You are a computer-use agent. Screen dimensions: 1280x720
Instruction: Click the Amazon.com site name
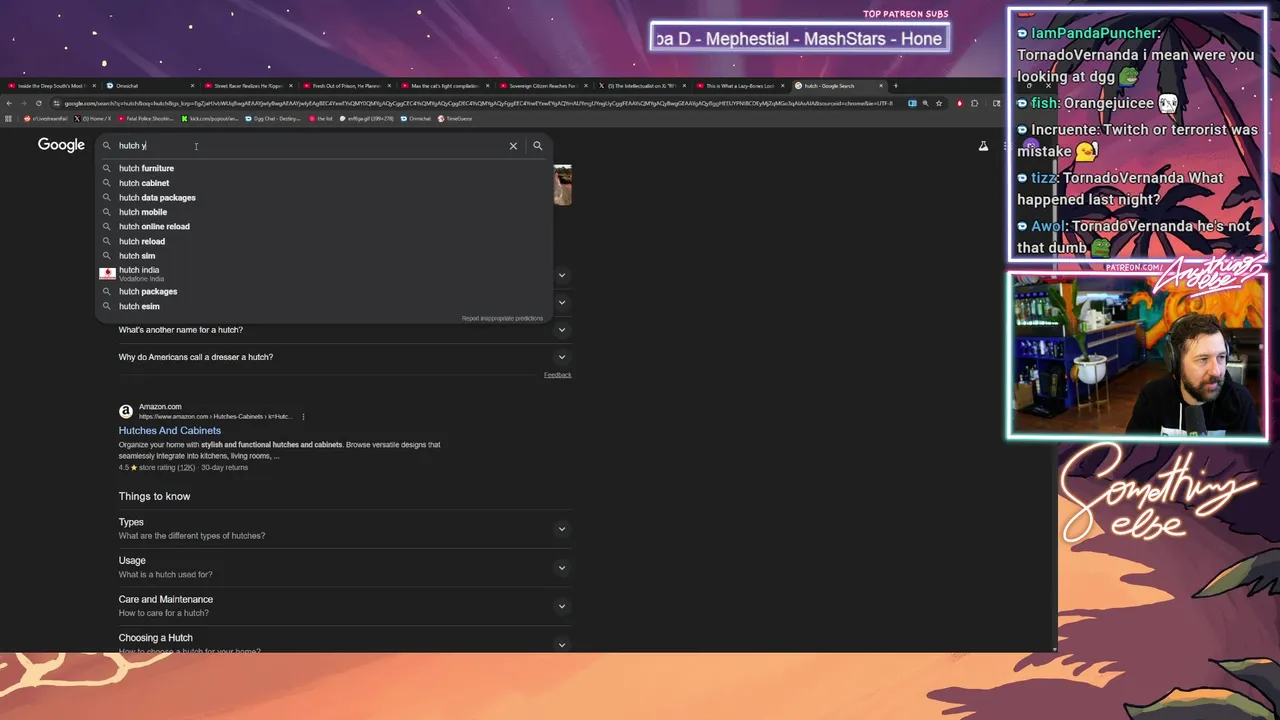160,407
